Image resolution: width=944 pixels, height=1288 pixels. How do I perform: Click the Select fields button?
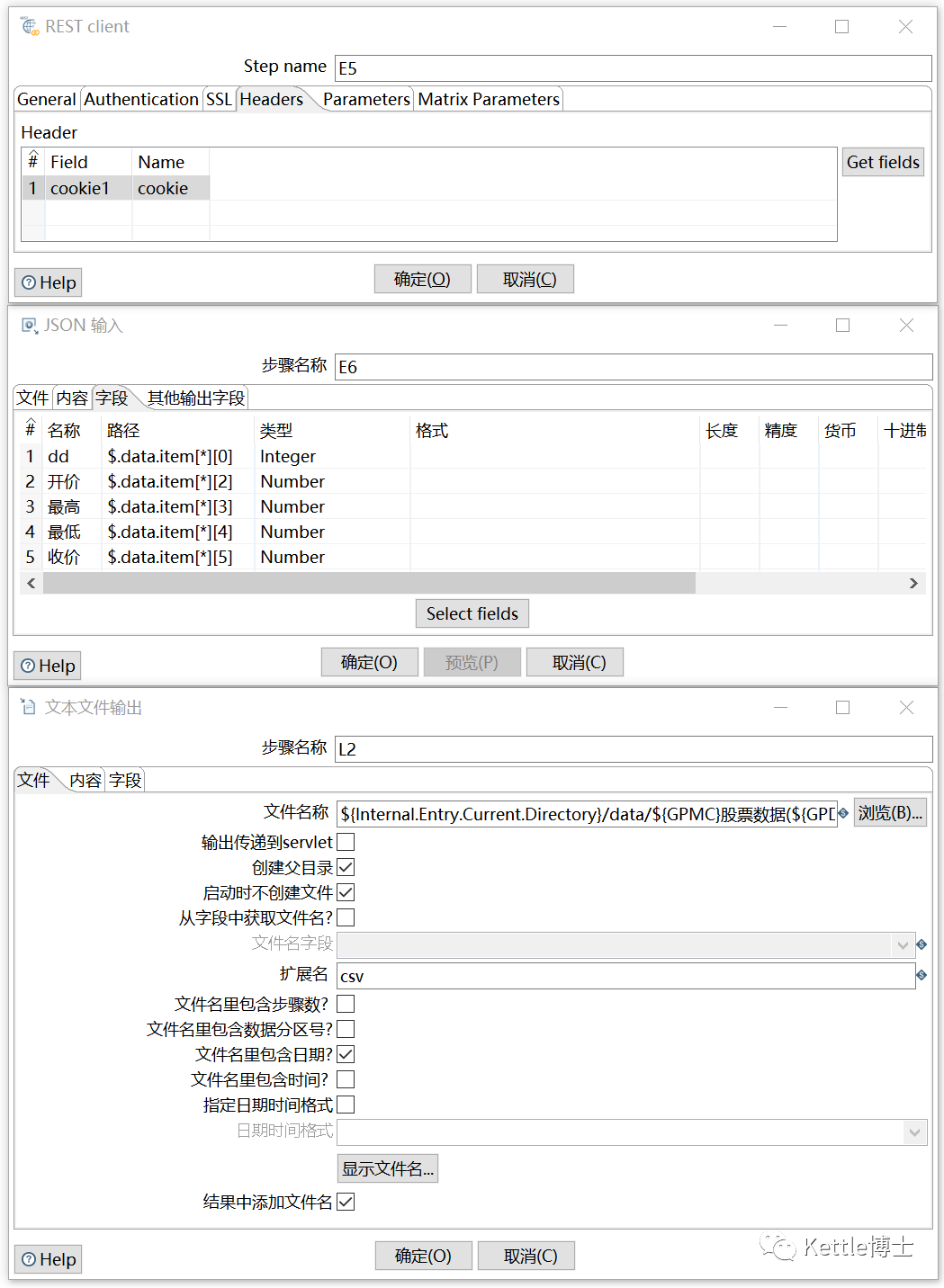(x=472, y=613)
